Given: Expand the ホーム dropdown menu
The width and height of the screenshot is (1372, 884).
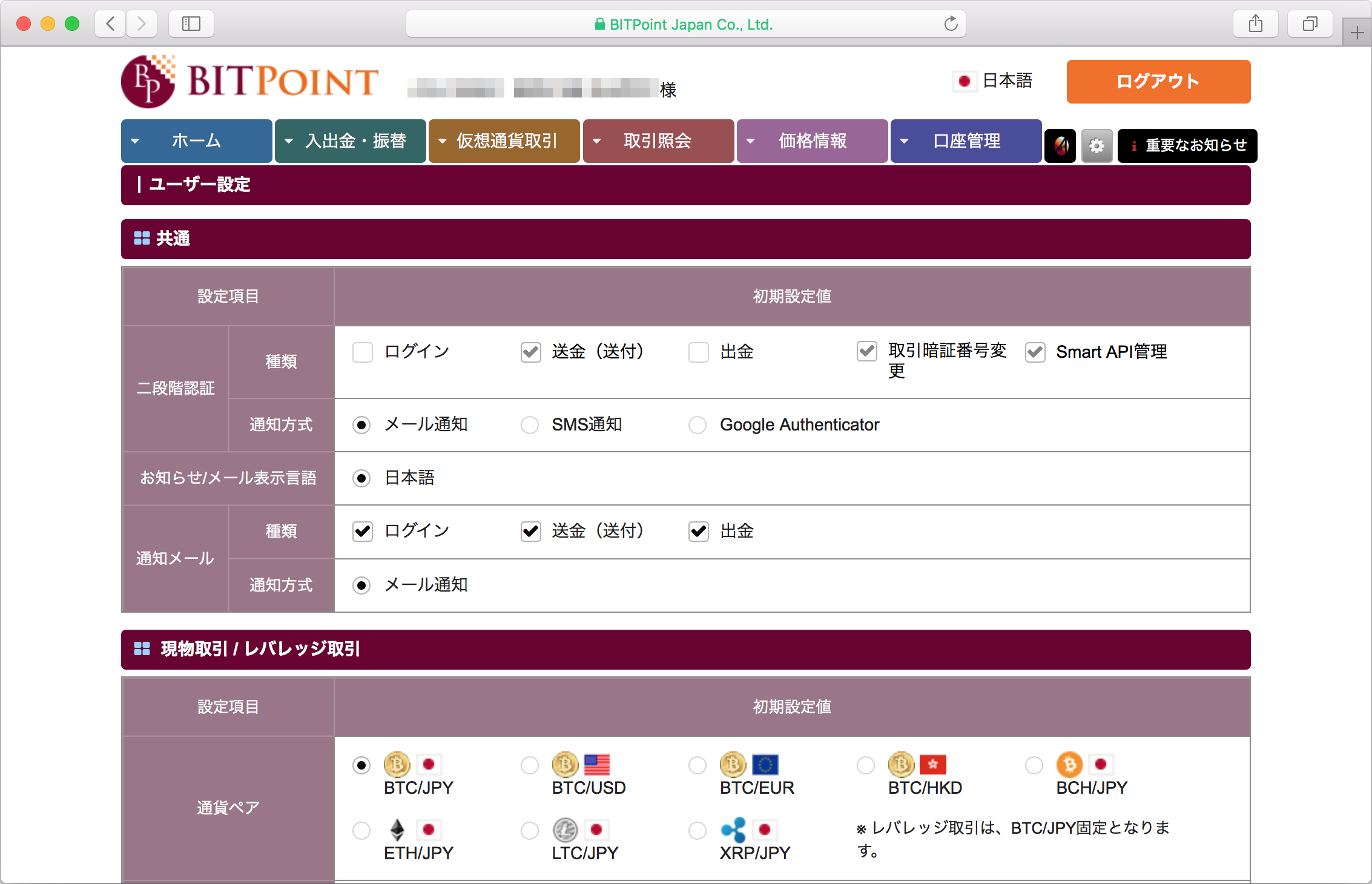Looking at the screenshot, I should coord(196,141).
